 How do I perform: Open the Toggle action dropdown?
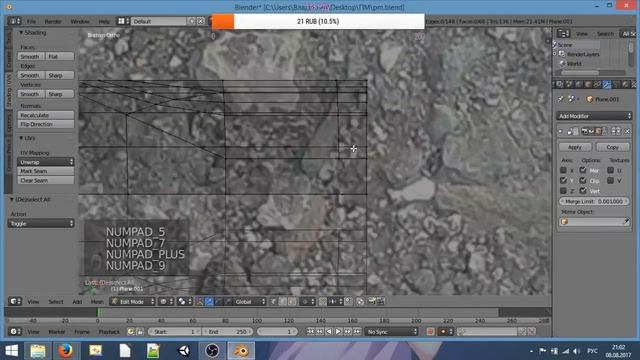[x=41, y=223]
